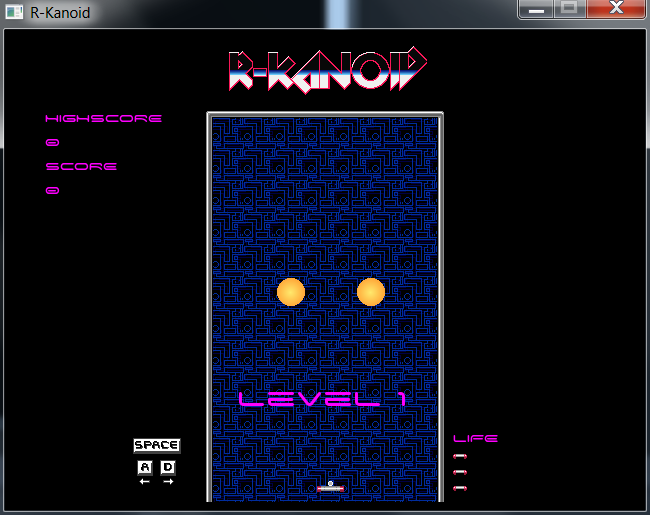Viewport: 650px width, 515px height.
Task: Click the LIFE label
Action: tap(475, 438)
